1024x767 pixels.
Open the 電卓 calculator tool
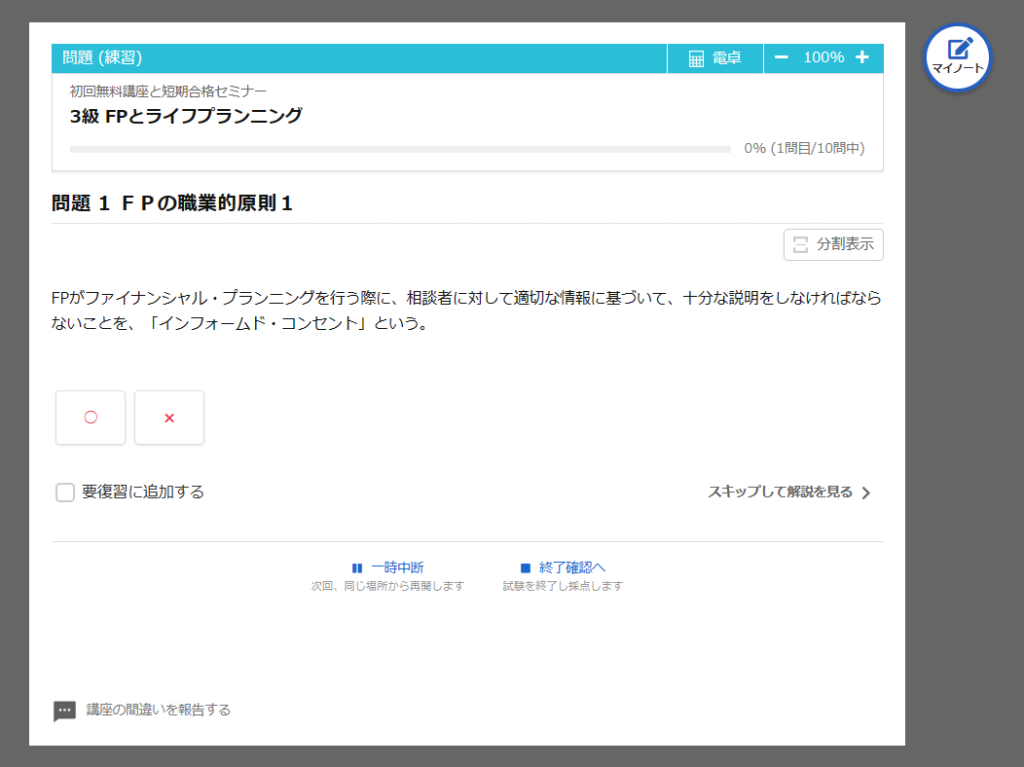715,58
